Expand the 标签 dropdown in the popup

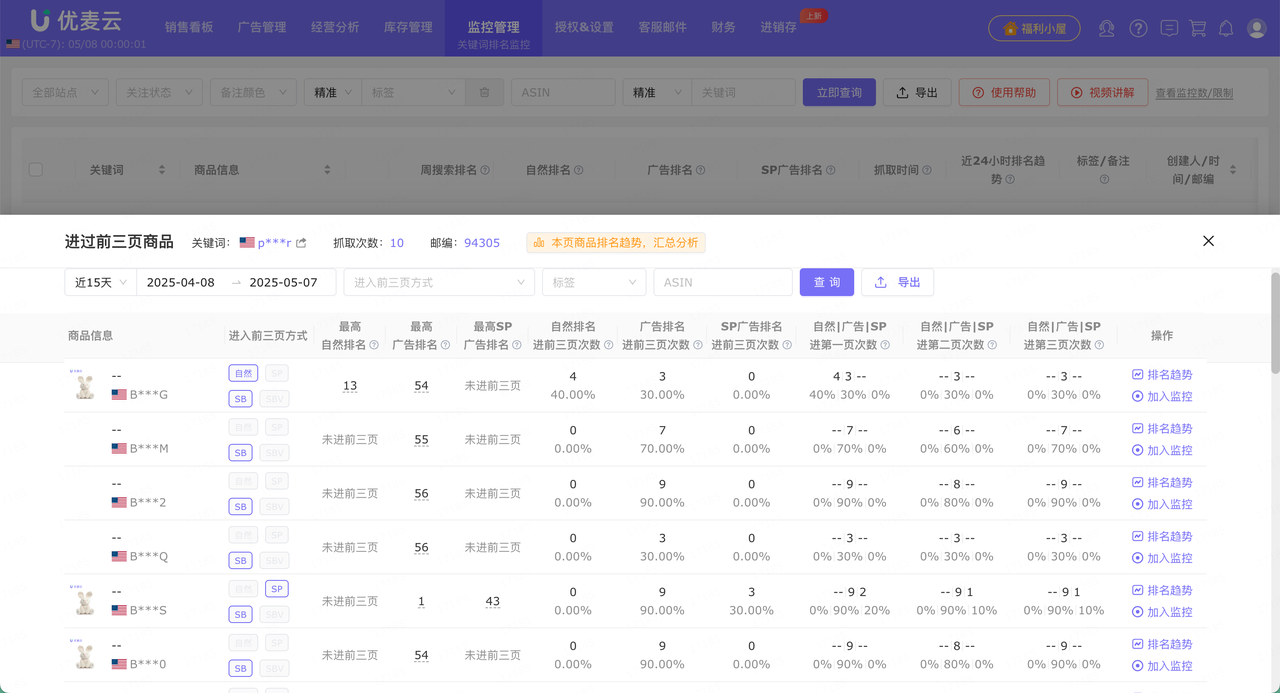(x=593, y=283)
